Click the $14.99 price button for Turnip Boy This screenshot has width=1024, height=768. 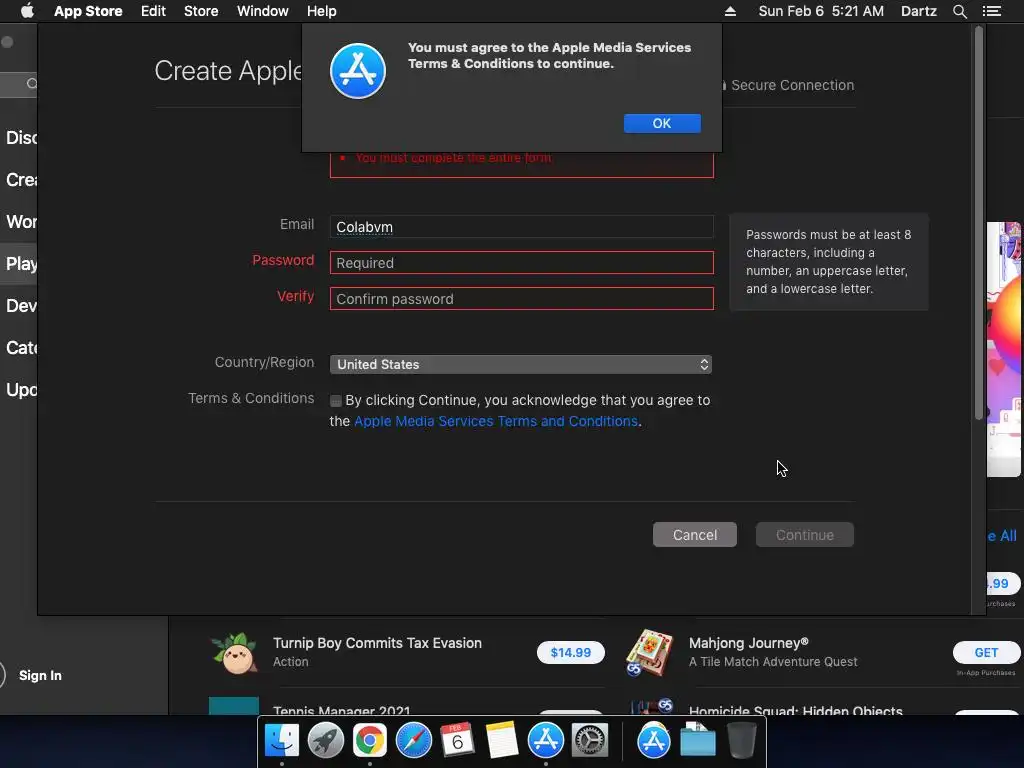[x=570, y=652]
